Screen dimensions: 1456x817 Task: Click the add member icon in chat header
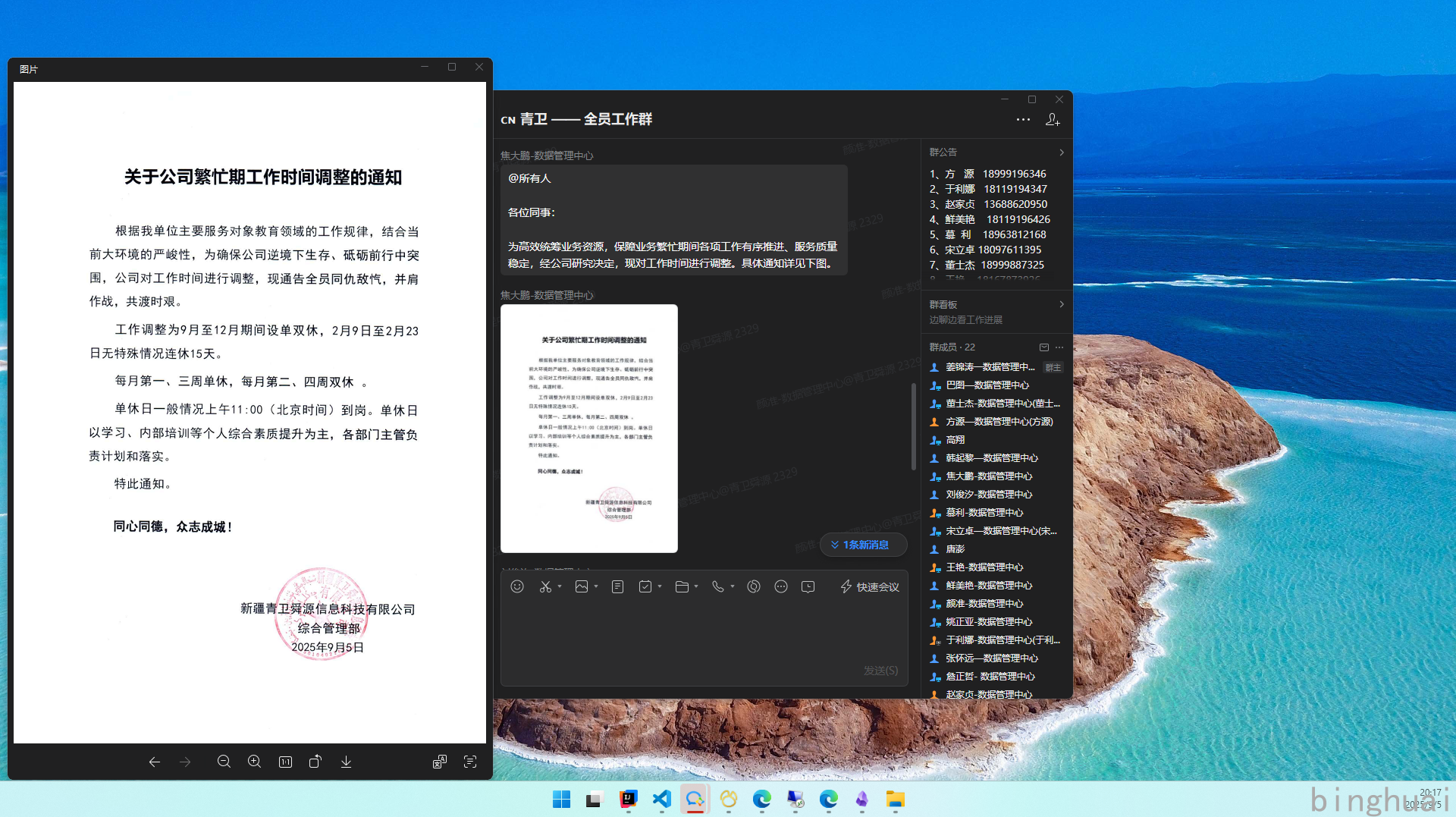(1053, 120)
